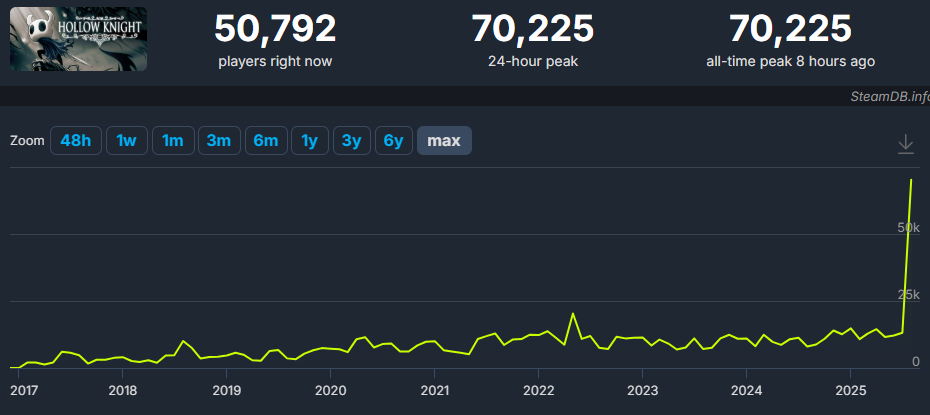
Task: Click the 50,792 players right now figure
Action: tap(275, 28)
